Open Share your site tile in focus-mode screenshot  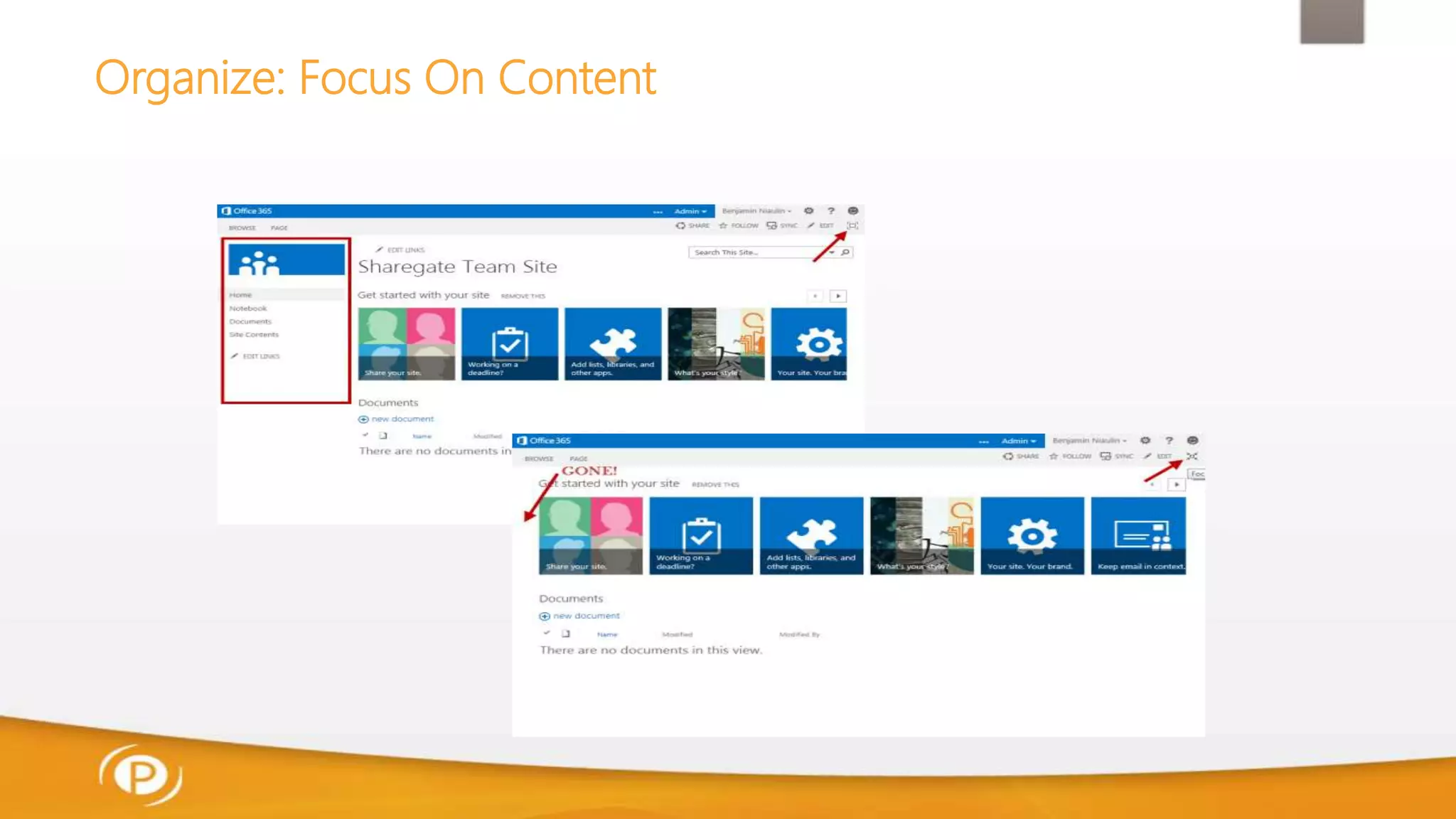click(x=591, y=535)
